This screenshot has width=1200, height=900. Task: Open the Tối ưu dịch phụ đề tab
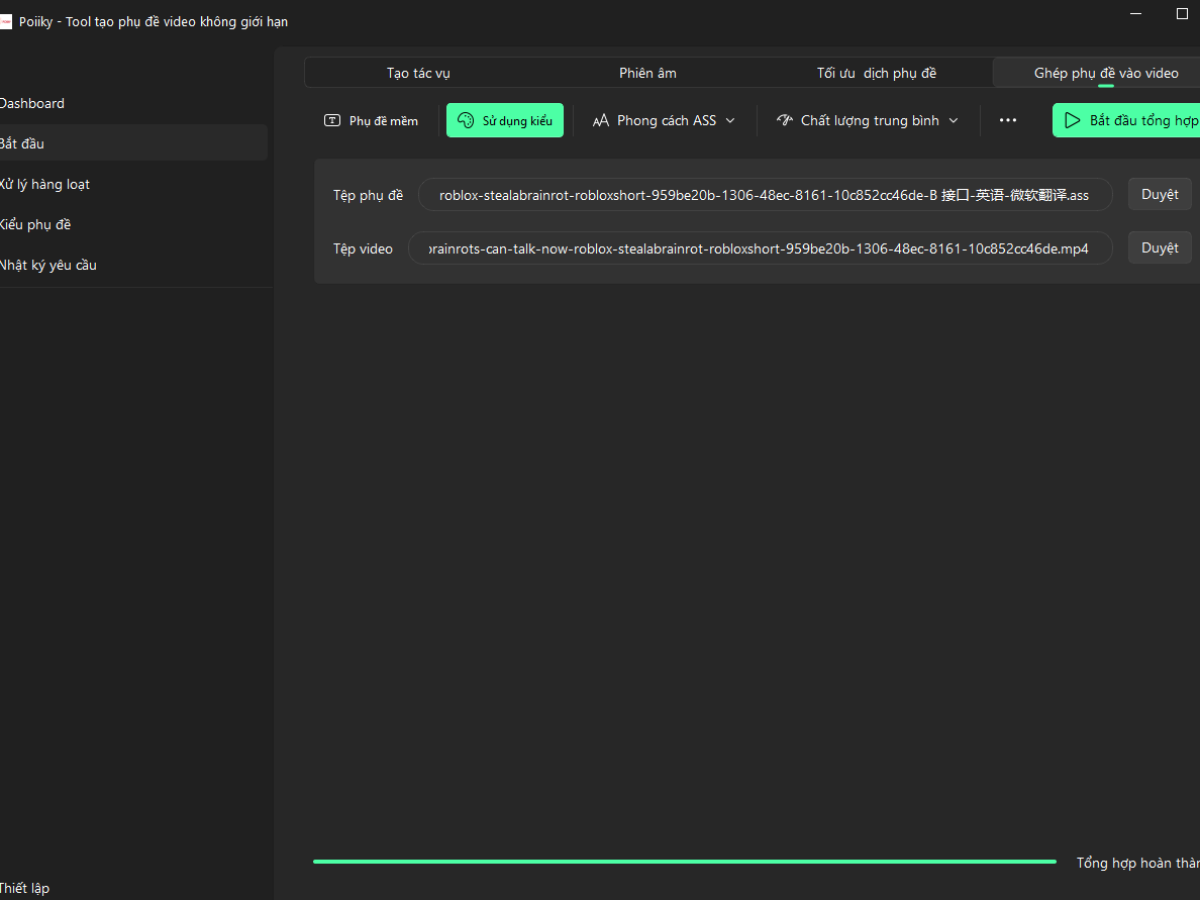(x=876, y=73)
